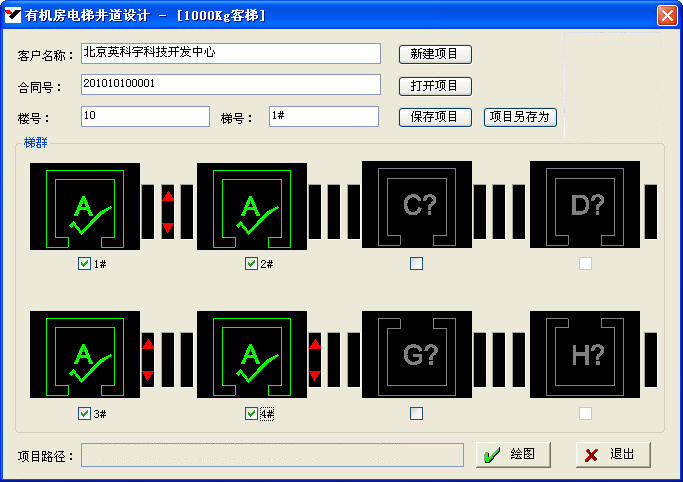Click the 项目另存为 save-as button

click(x=520, y=117)
